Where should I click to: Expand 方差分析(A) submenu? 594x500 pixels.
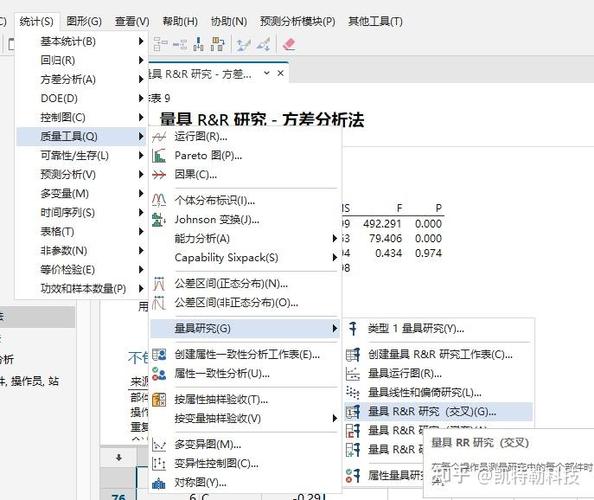[x=81, y=79]
